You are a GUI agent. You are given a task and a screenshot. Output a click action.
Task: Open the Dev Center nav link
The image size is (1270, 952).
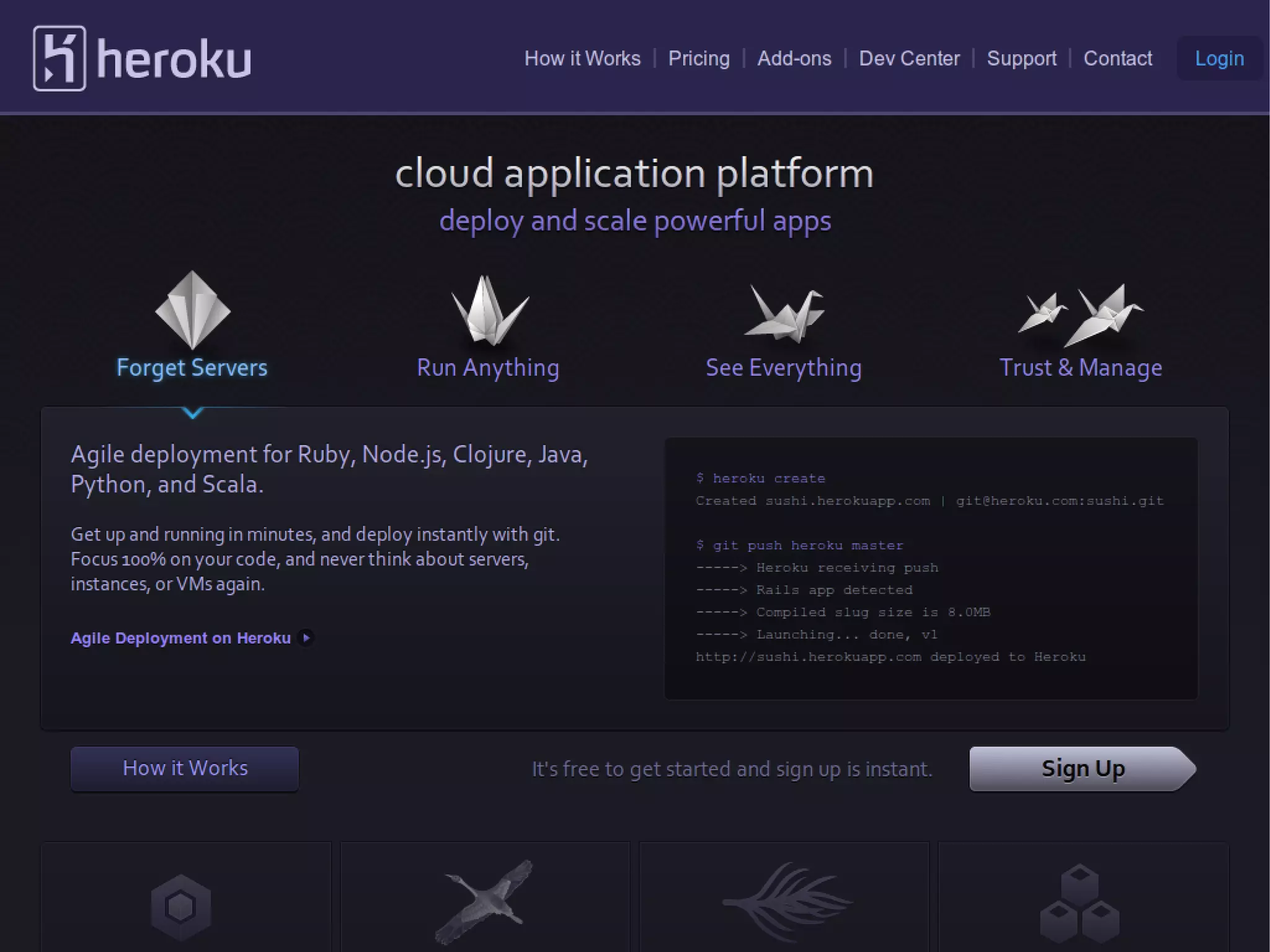coord(909,58)
